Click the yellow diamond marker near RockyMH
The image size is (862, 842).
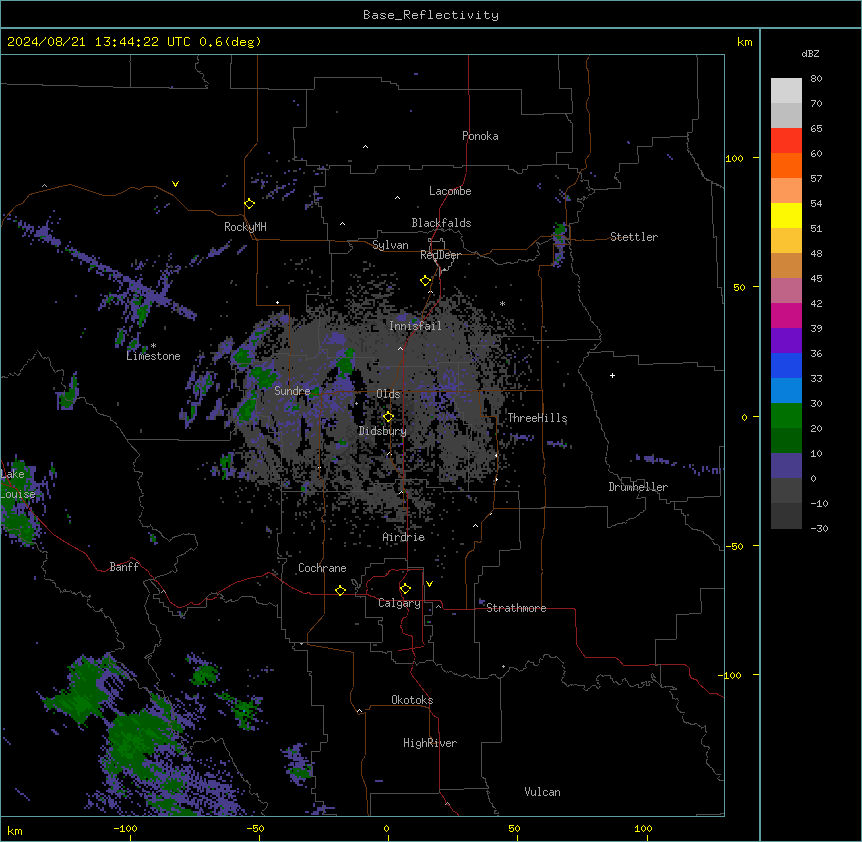pos(250,204)
